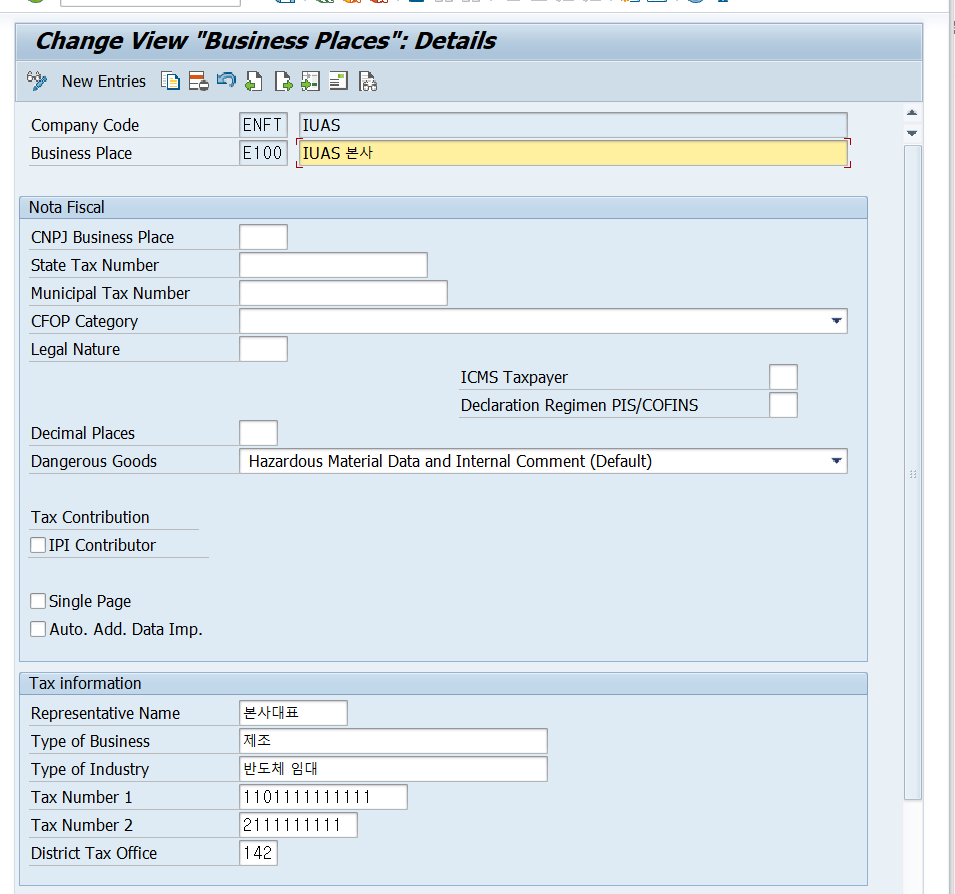Toggle the ICMS Taxpayer box
This screenshot has width=955, height=894.
[783, 377]
